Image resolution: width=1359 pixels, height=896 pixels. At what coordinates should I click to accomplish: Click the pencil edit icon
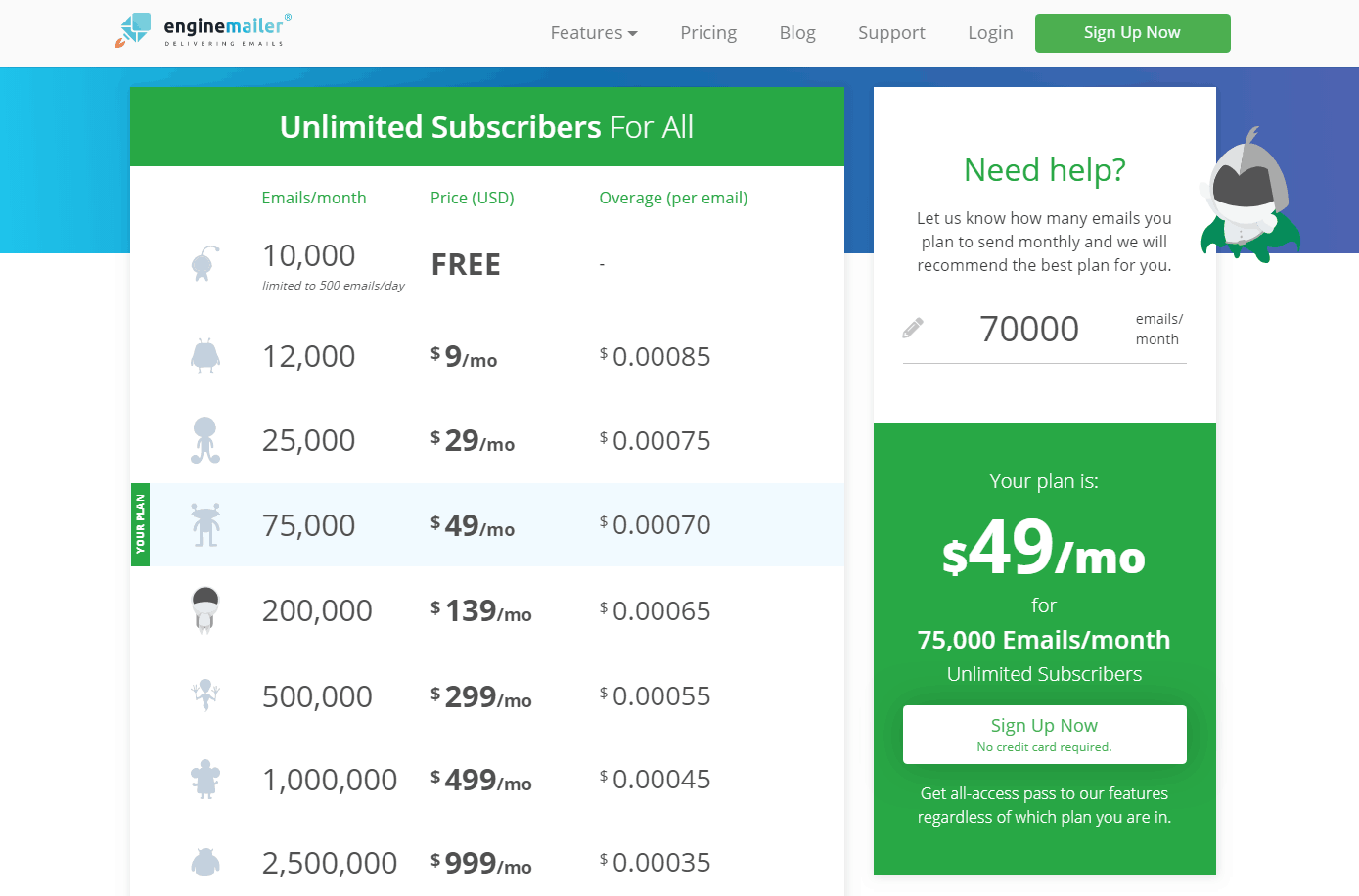coord(913,328)
